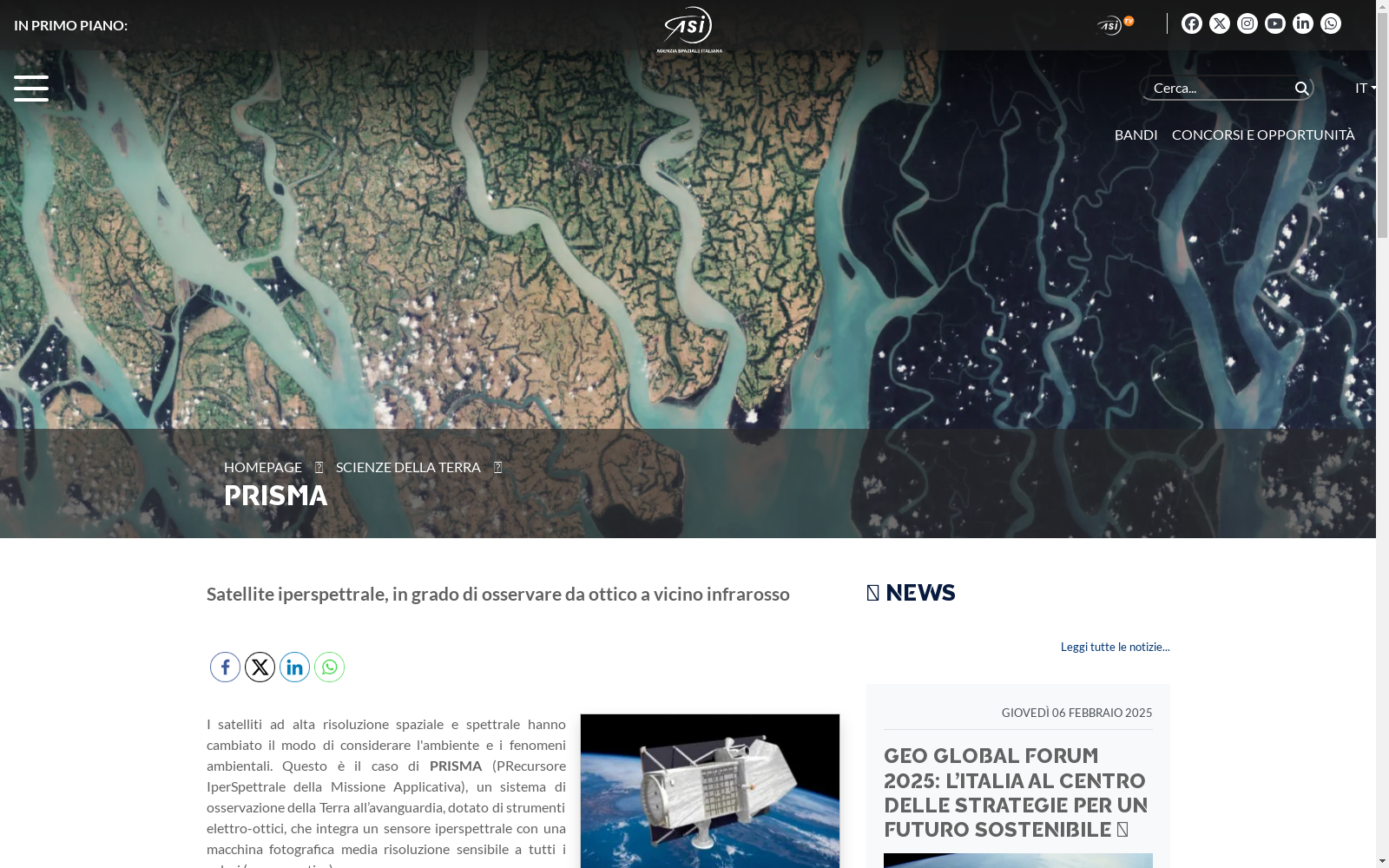The height and width of the screenshot is (868, 1389).
Task: Click the search magnifier icon
Action: point(1301,89)
